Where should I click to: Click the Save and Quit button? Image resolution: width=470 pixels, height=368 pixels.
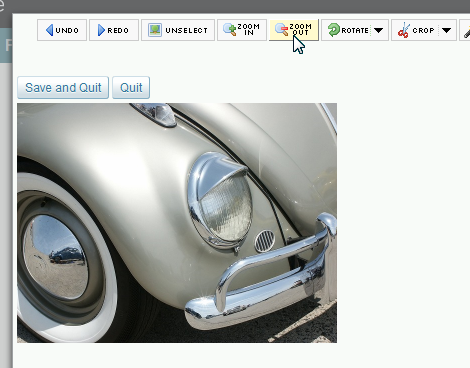tap(63, 88)
